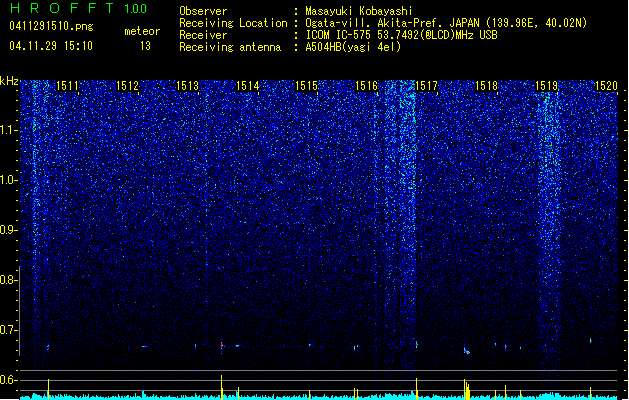This screenshot has height=400, width=629.
Task: Click the Ogata-vill. Akita-Pref. JAPAN location text
Action: [446, 23]
